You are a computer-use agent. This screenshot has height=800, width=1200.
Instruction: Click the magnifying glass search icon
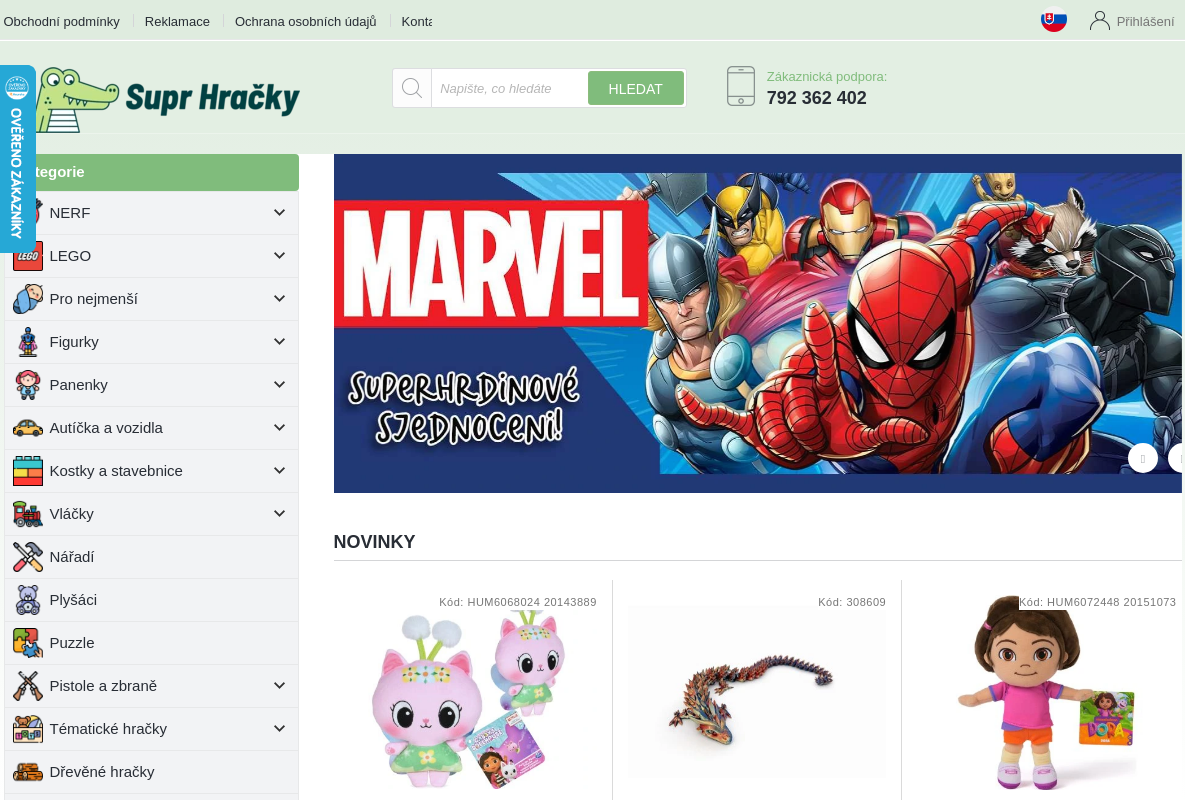(412, 88)
